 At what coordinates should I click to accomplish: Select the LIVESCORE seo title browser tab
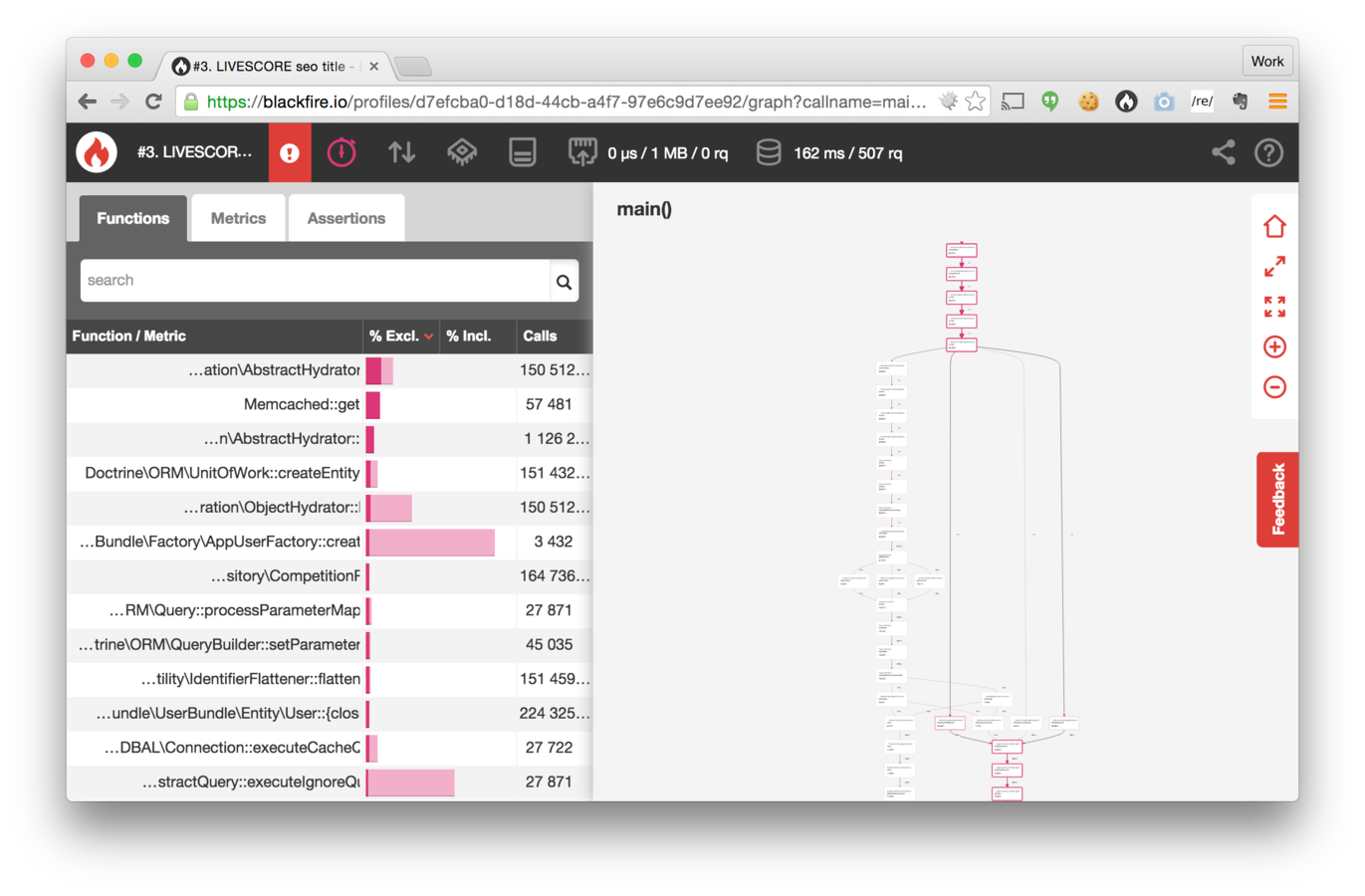click(276, 67)
